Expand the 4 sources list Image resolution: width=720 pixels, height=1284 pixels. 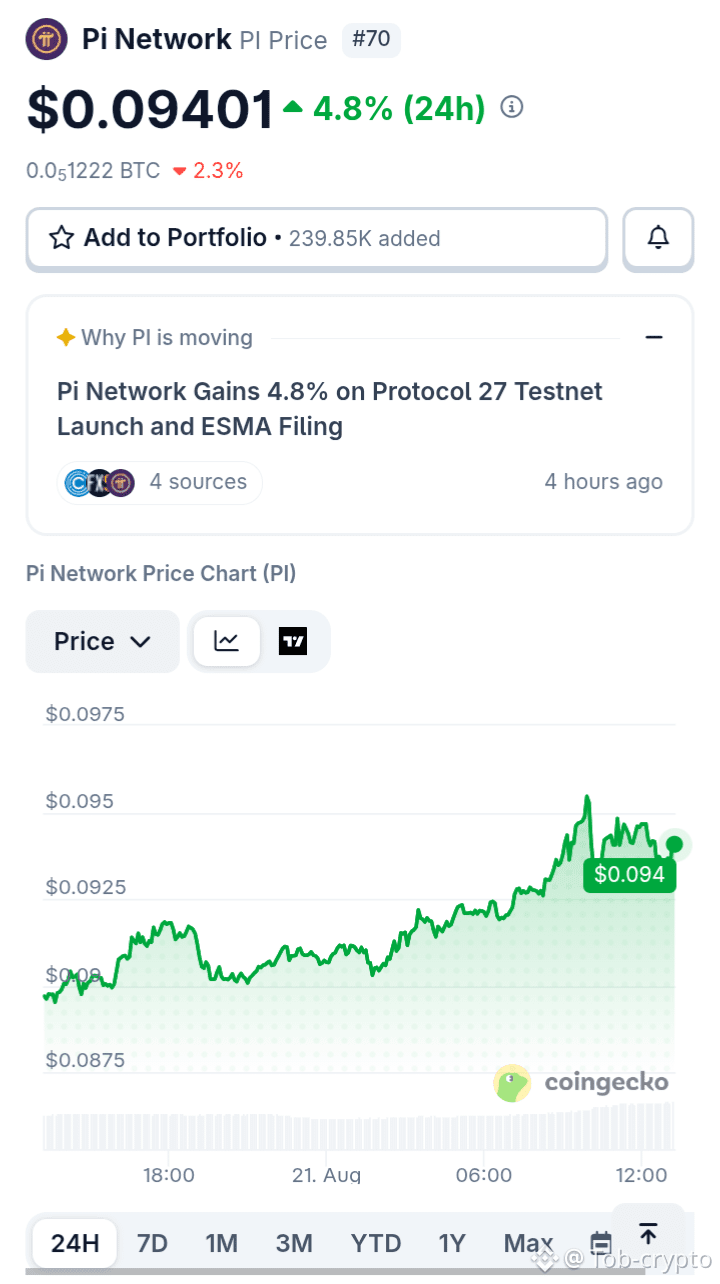click(160, 482)
